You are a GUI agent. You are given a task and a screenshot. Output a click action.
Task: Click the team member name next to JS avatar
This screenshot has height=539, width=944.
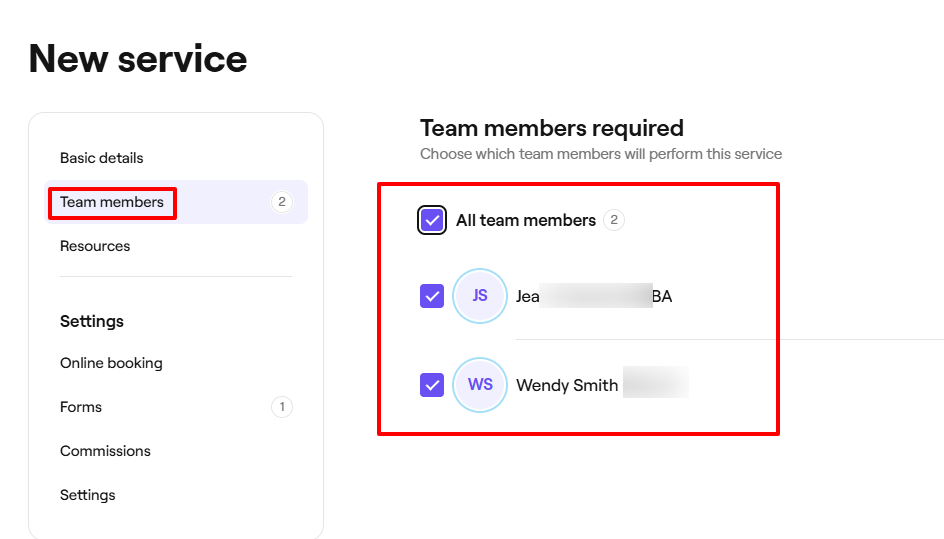pyautogui.click(x=593, y=296)
